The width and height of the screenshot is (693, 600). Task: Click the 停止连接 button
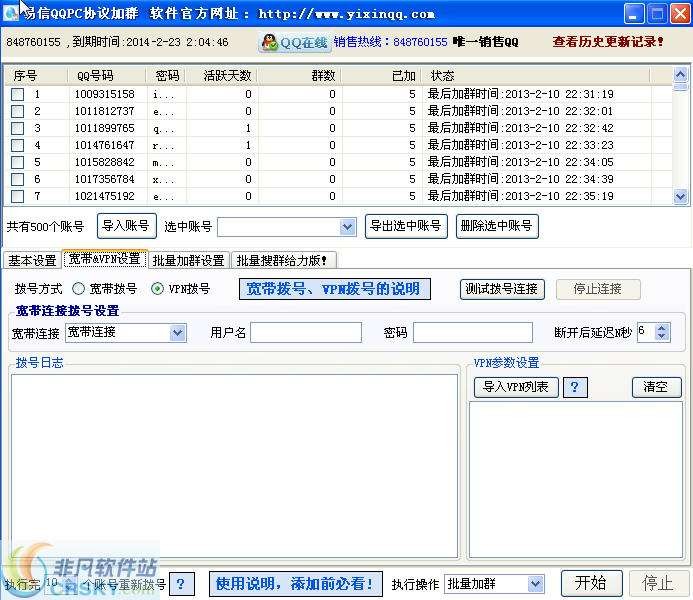tap(598, 289)
